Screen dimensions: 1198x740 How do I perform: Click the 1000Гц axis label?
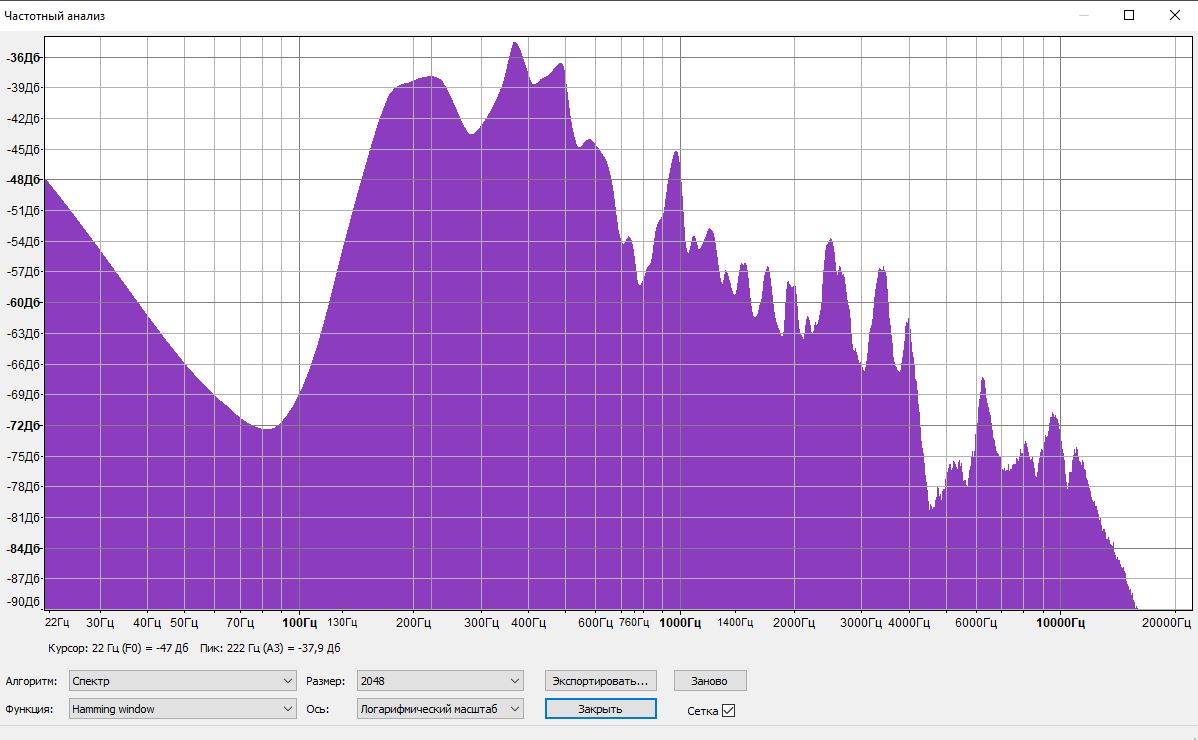(680, 622)
